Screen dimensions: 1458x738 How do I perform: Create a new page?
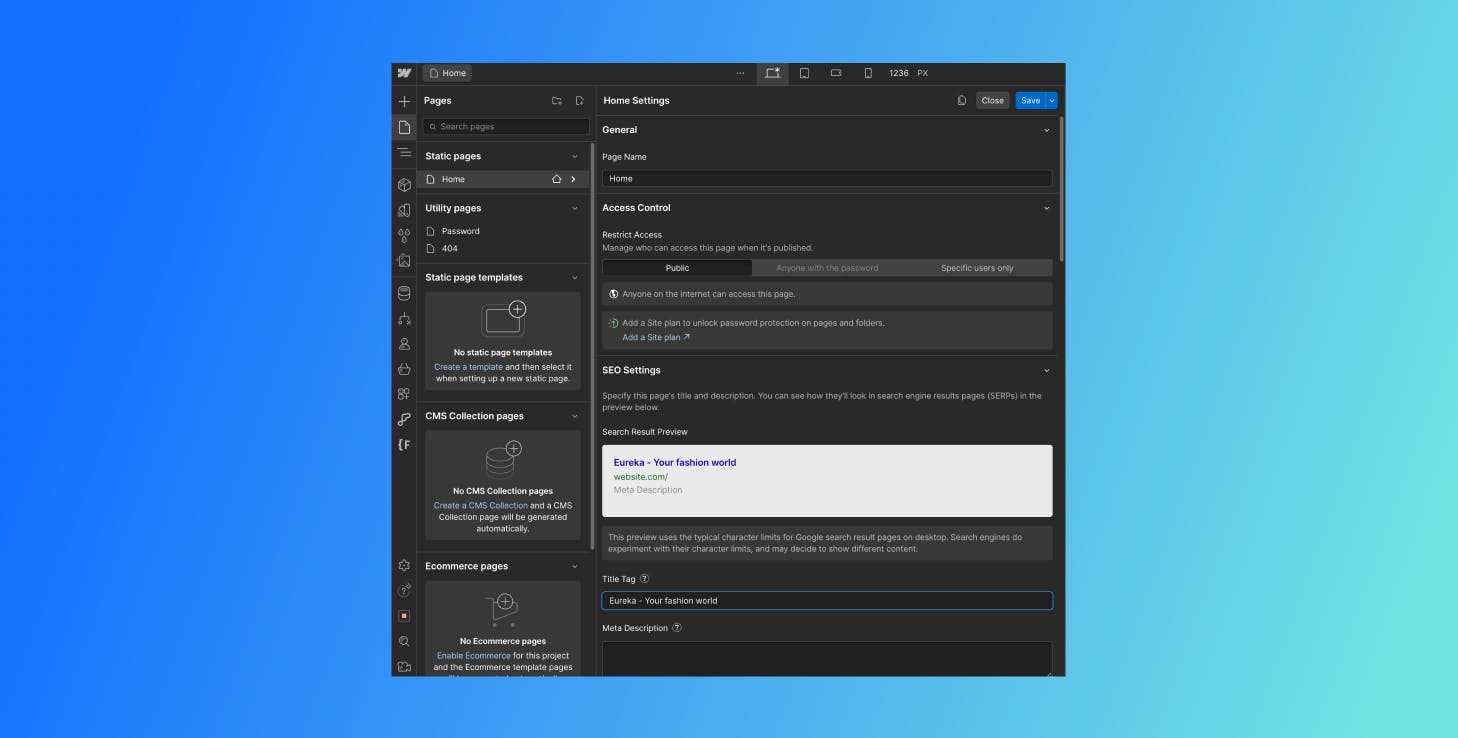580,101
